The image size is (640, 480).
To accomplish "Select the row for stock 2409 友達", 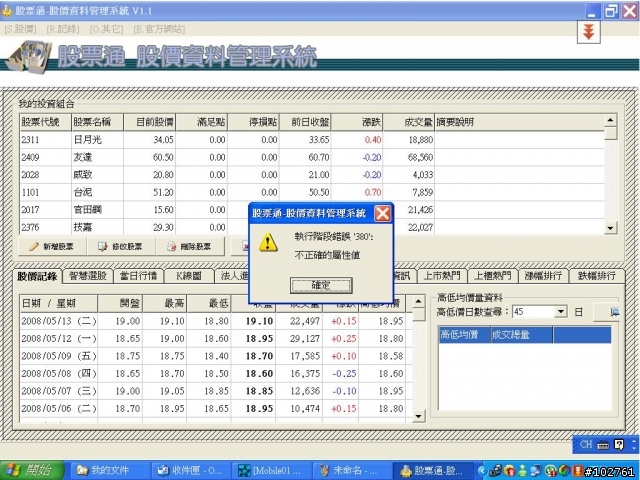I will pos(312,158).
